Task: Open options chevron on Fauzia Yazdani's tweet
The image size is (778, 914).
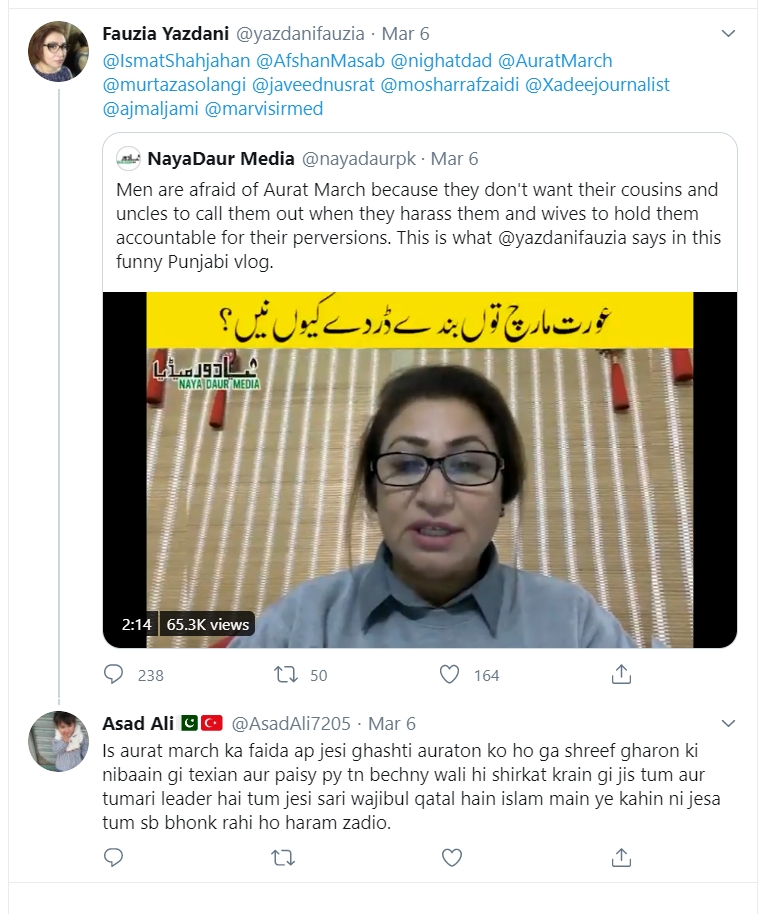Action: 728,33
